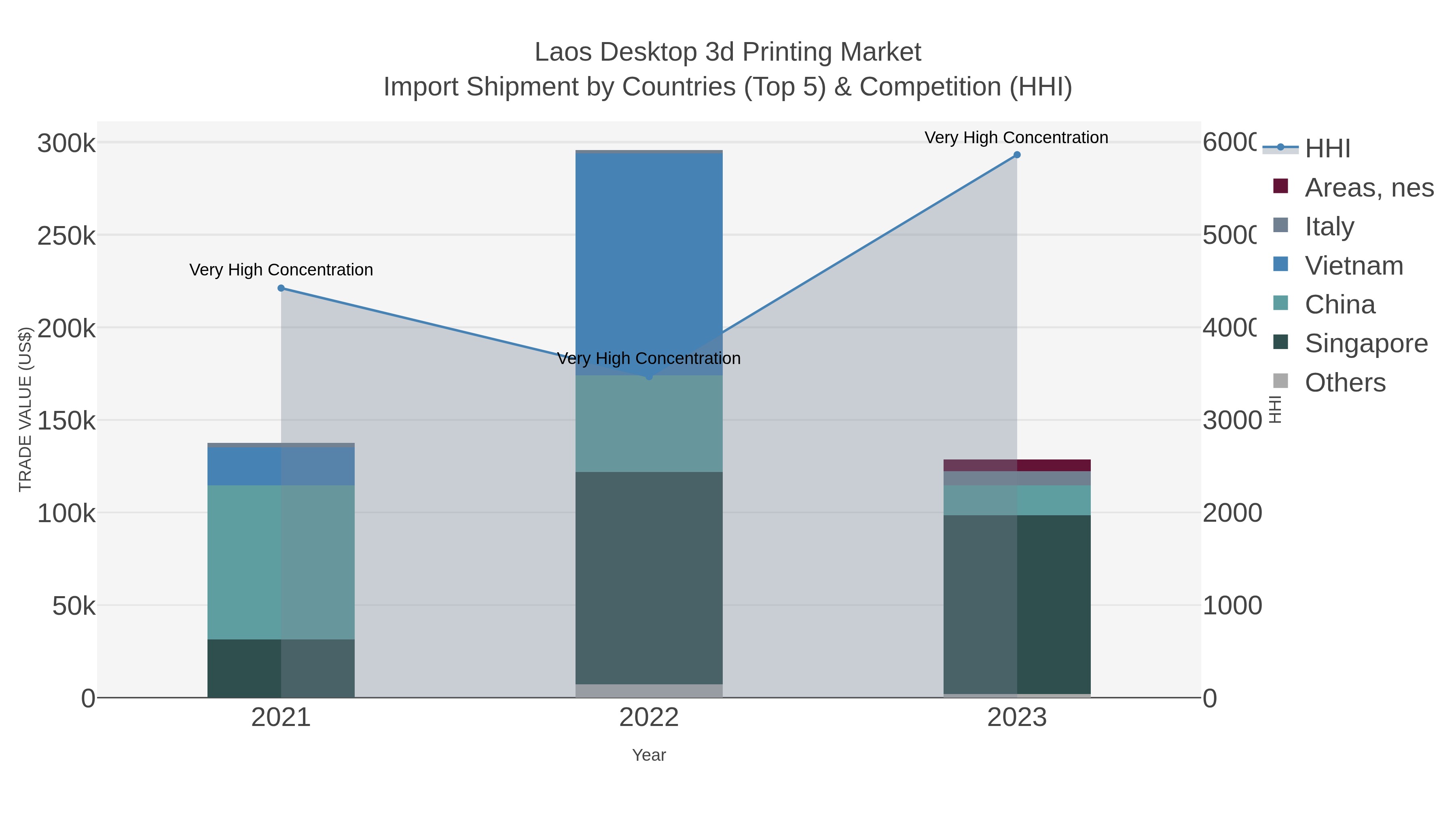Click the 2022 HHI data point

pyautogui.click(x=649, y=377)
